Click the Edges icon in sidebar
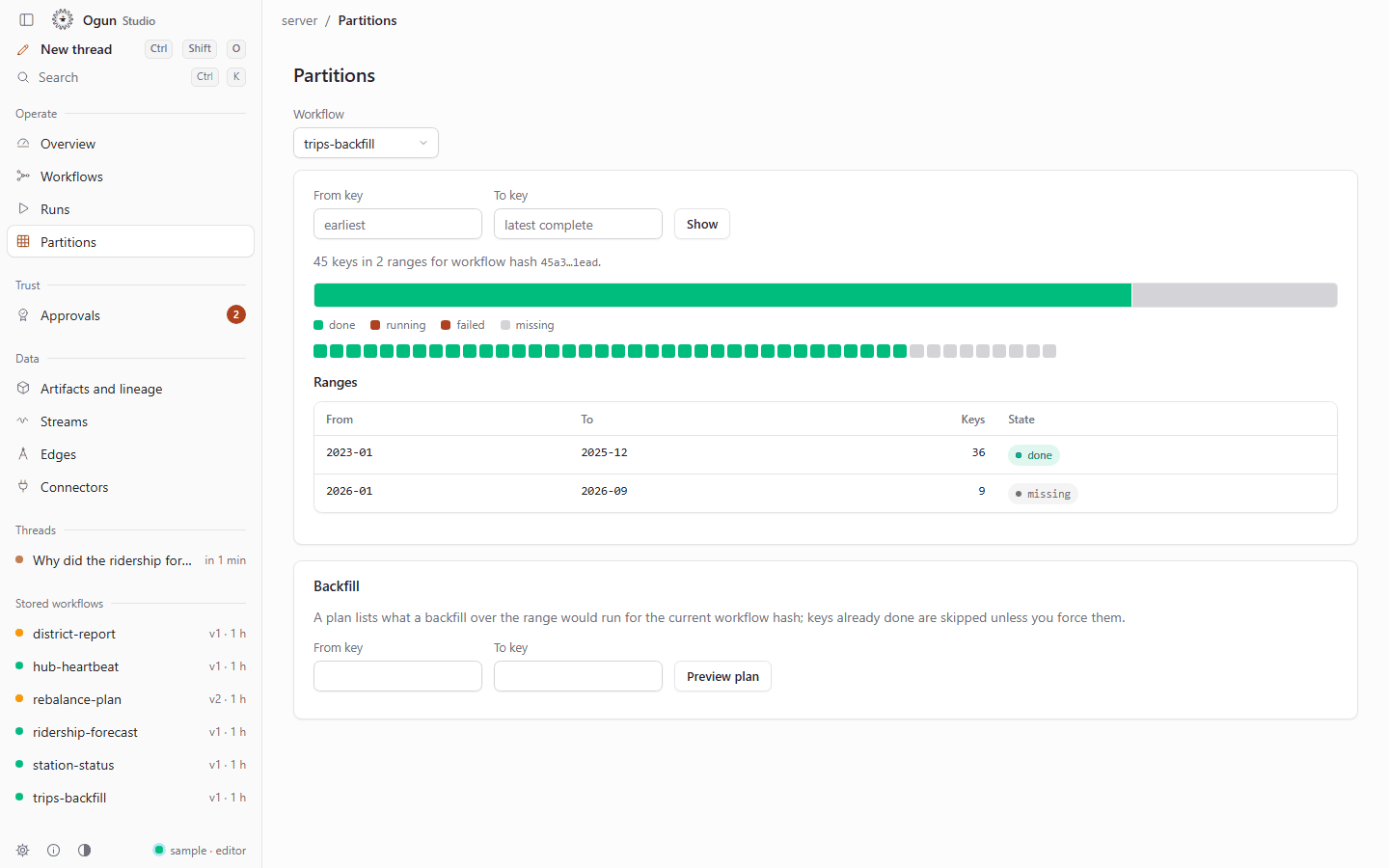 click(x=23, y=454)
